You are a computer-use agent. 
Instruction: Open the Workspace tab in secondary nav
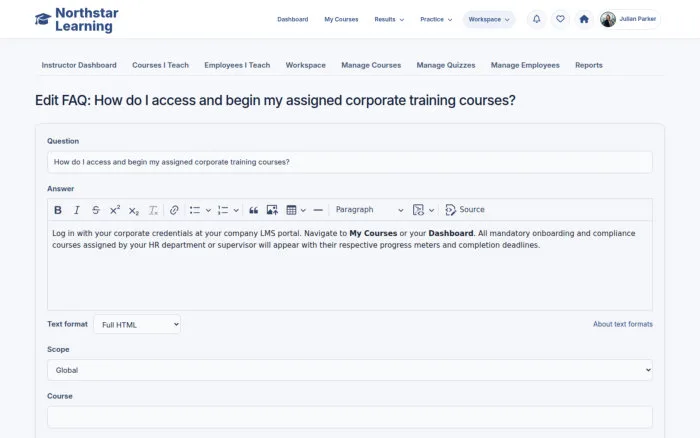tap(305, 65)
